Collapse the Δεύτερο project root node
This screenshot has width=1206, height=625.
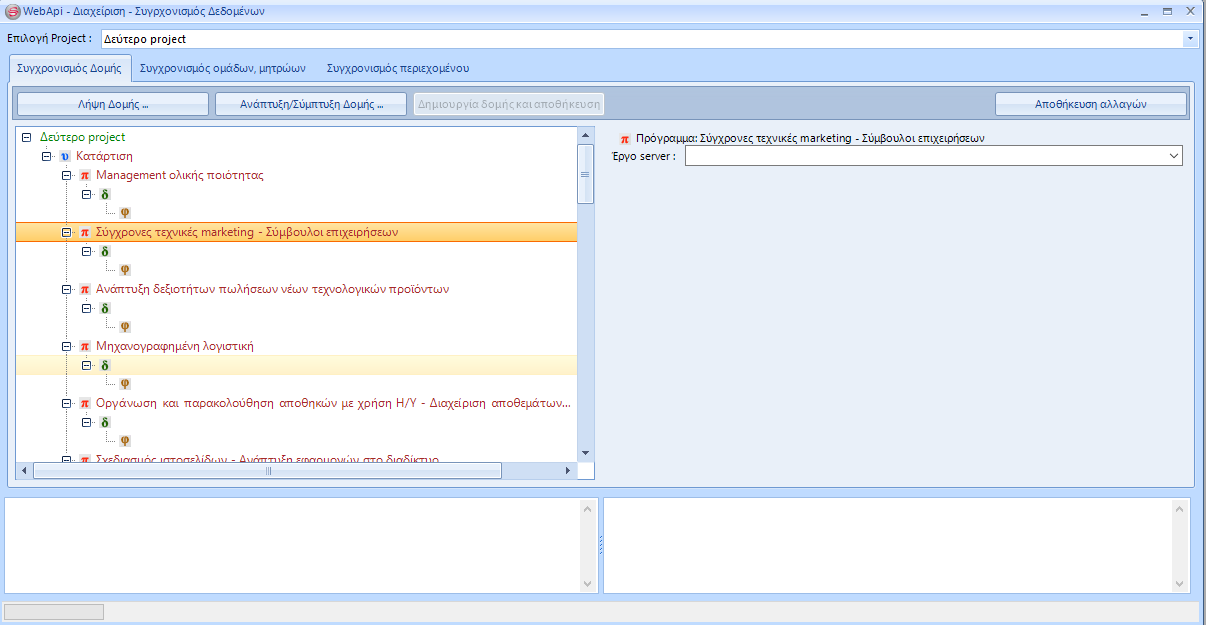pos(27,138)
